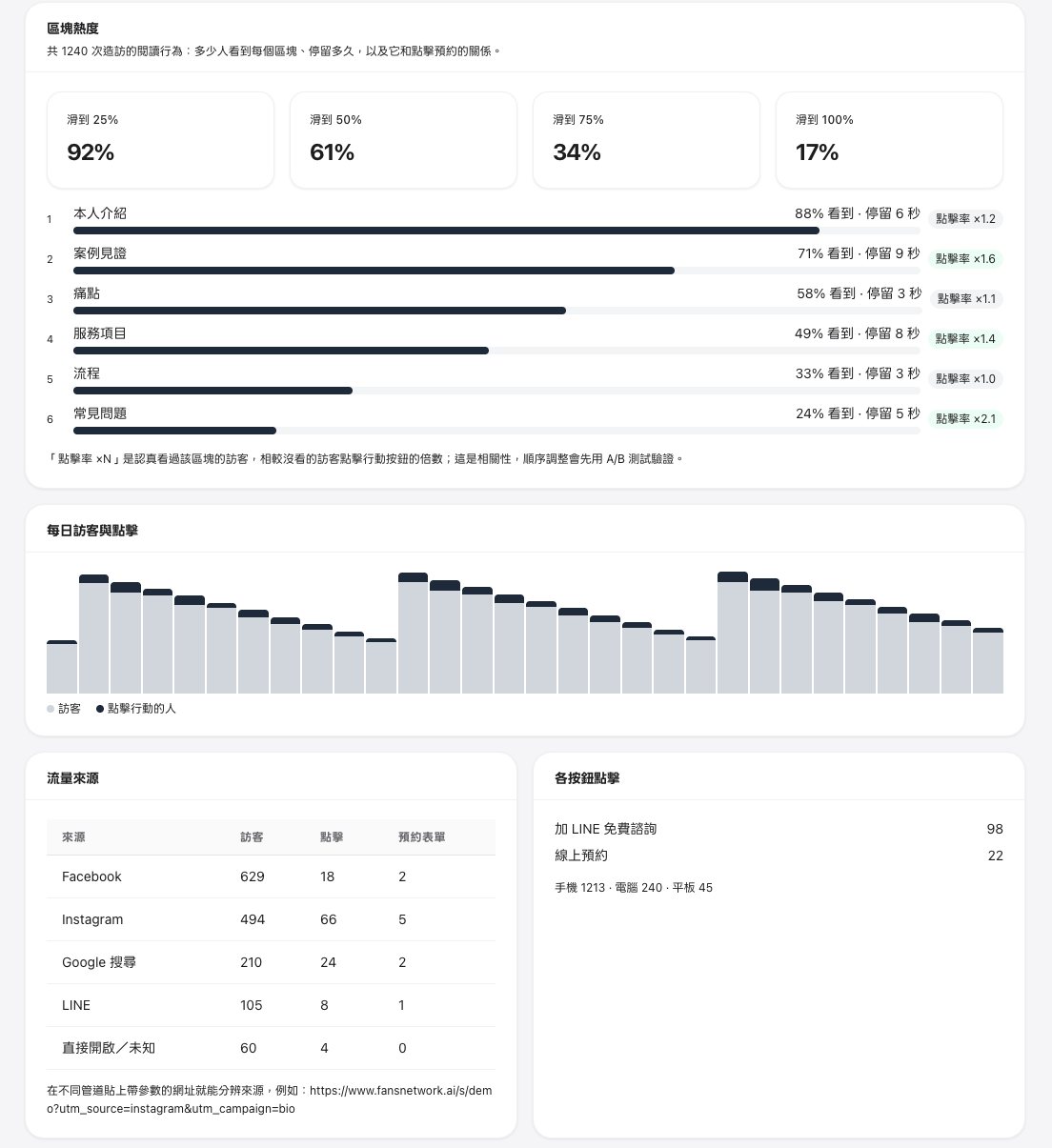
Task: Click 58% 看到 · 停留 3 秒 text
Action: pos(859,293)
